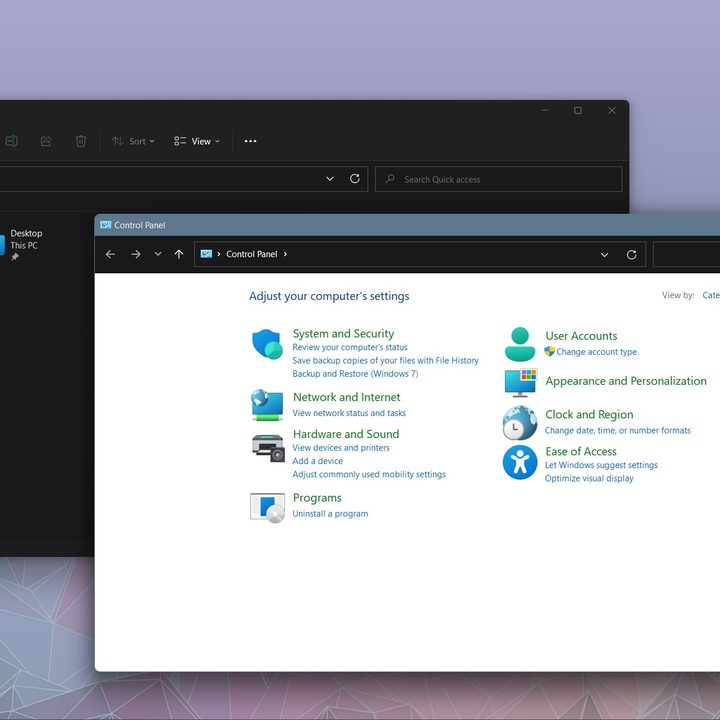Click the Delete trash icon in File Explorer

[81, 141]
